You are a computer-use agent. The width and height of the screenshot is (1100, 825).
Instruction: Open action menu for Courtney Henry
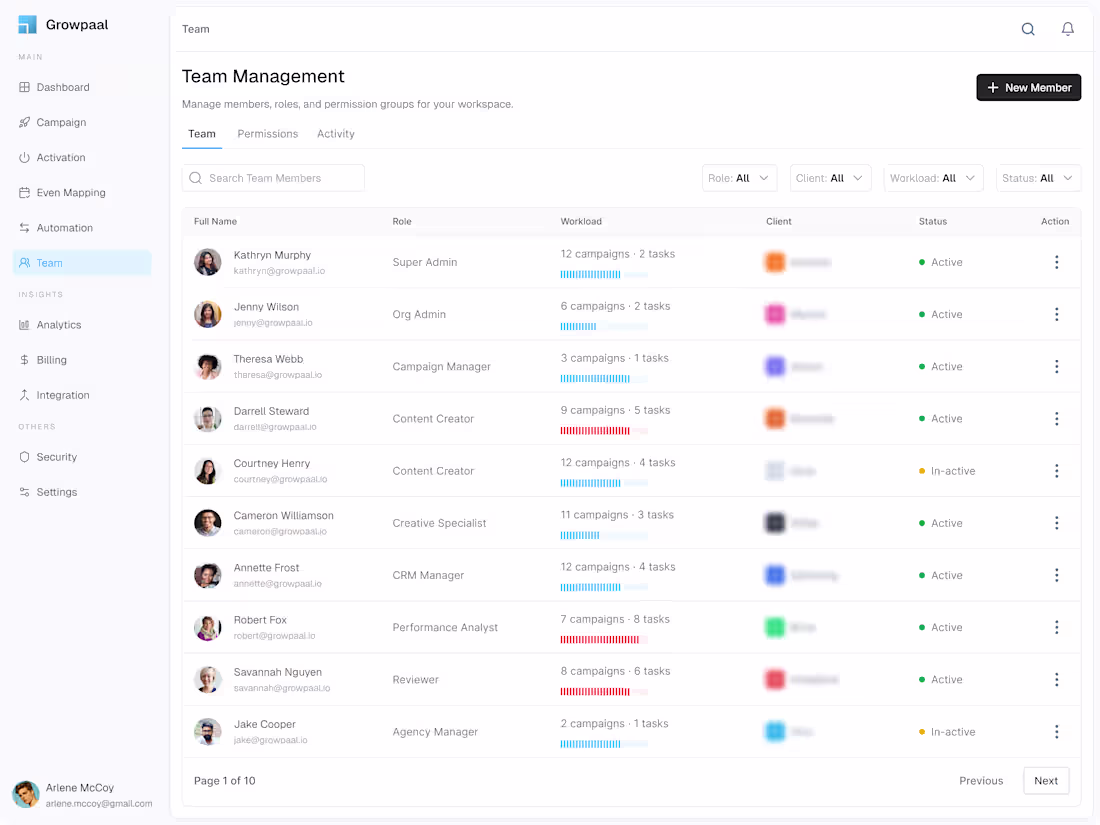(1057, 471)
